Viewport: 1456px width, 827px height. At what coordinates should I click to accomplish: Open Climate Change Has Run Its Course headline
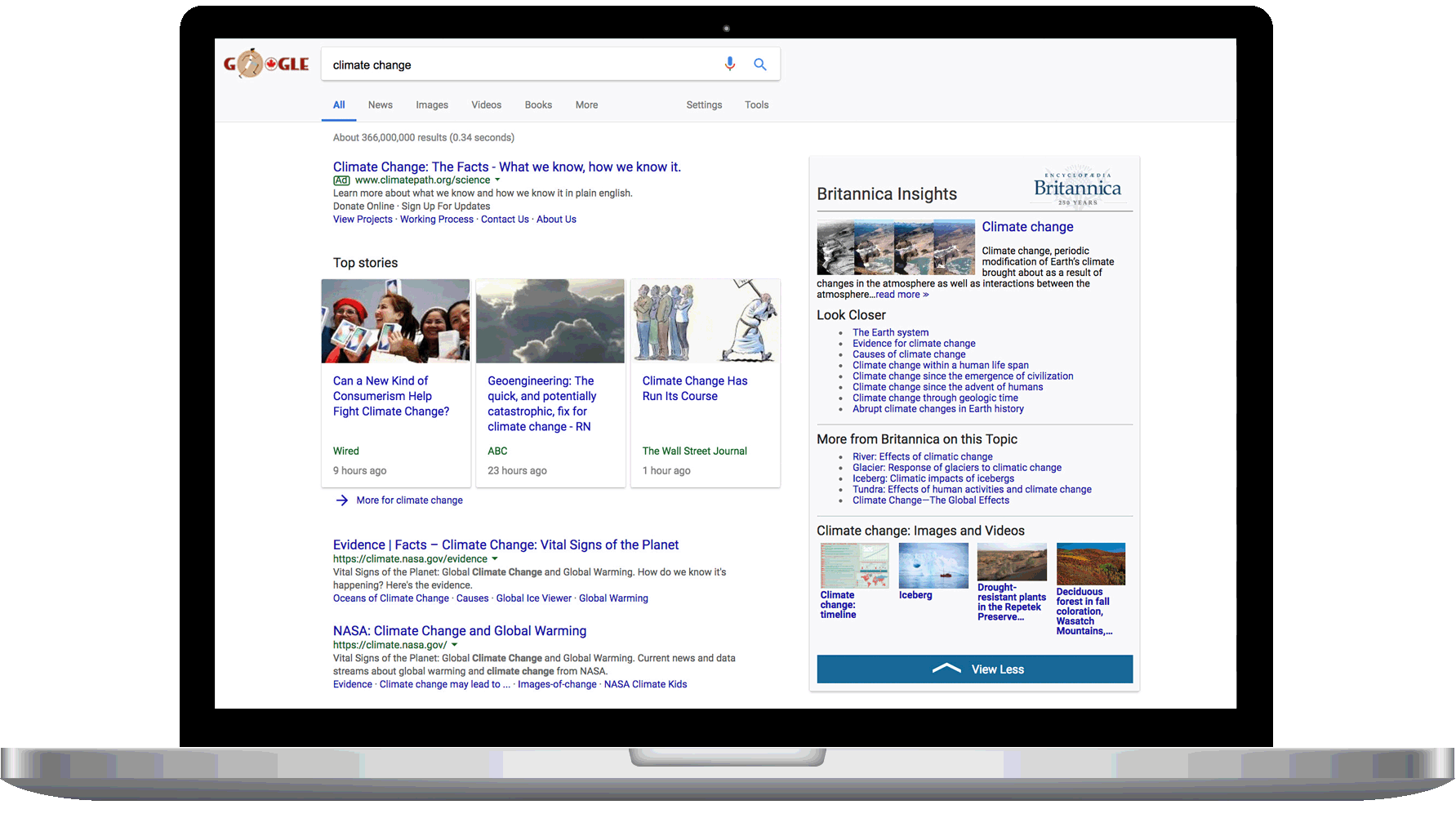click(695, 389)
